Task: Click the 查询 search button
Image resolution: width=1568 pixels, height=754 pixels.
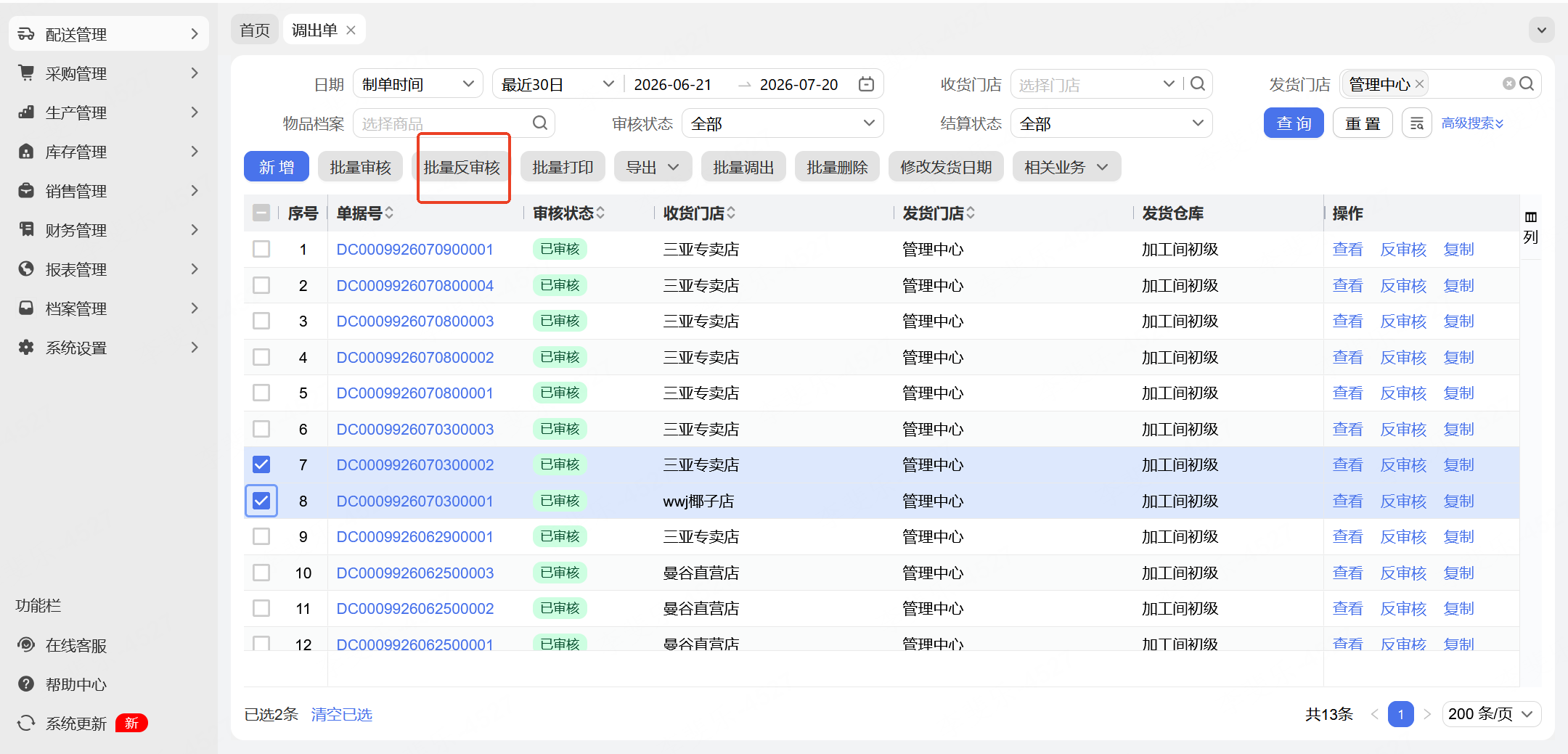Action: tap(1294, 123)
